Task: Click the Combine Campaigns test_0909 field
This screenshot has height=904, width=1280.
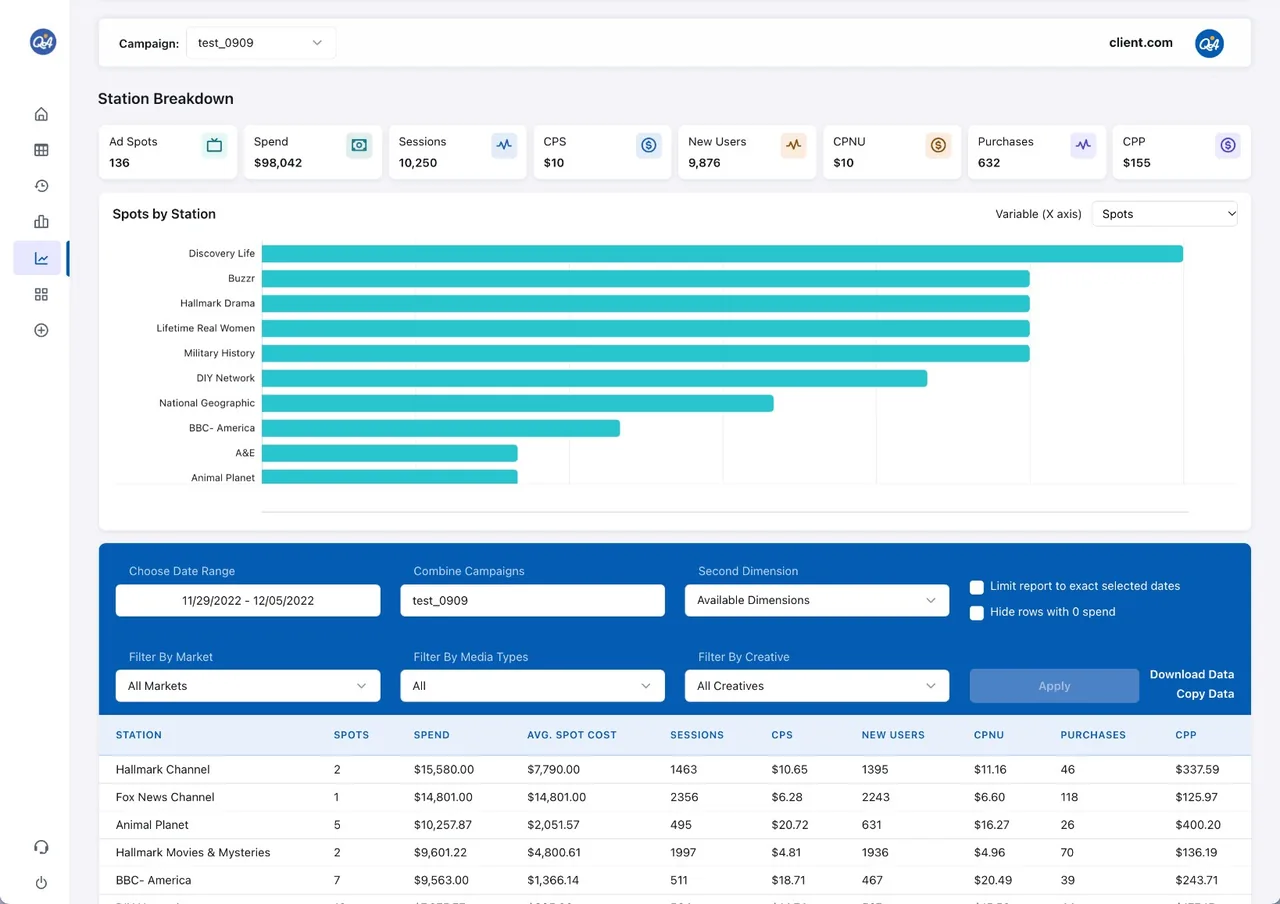Action: pyautogui.click(x=532, y=600)
